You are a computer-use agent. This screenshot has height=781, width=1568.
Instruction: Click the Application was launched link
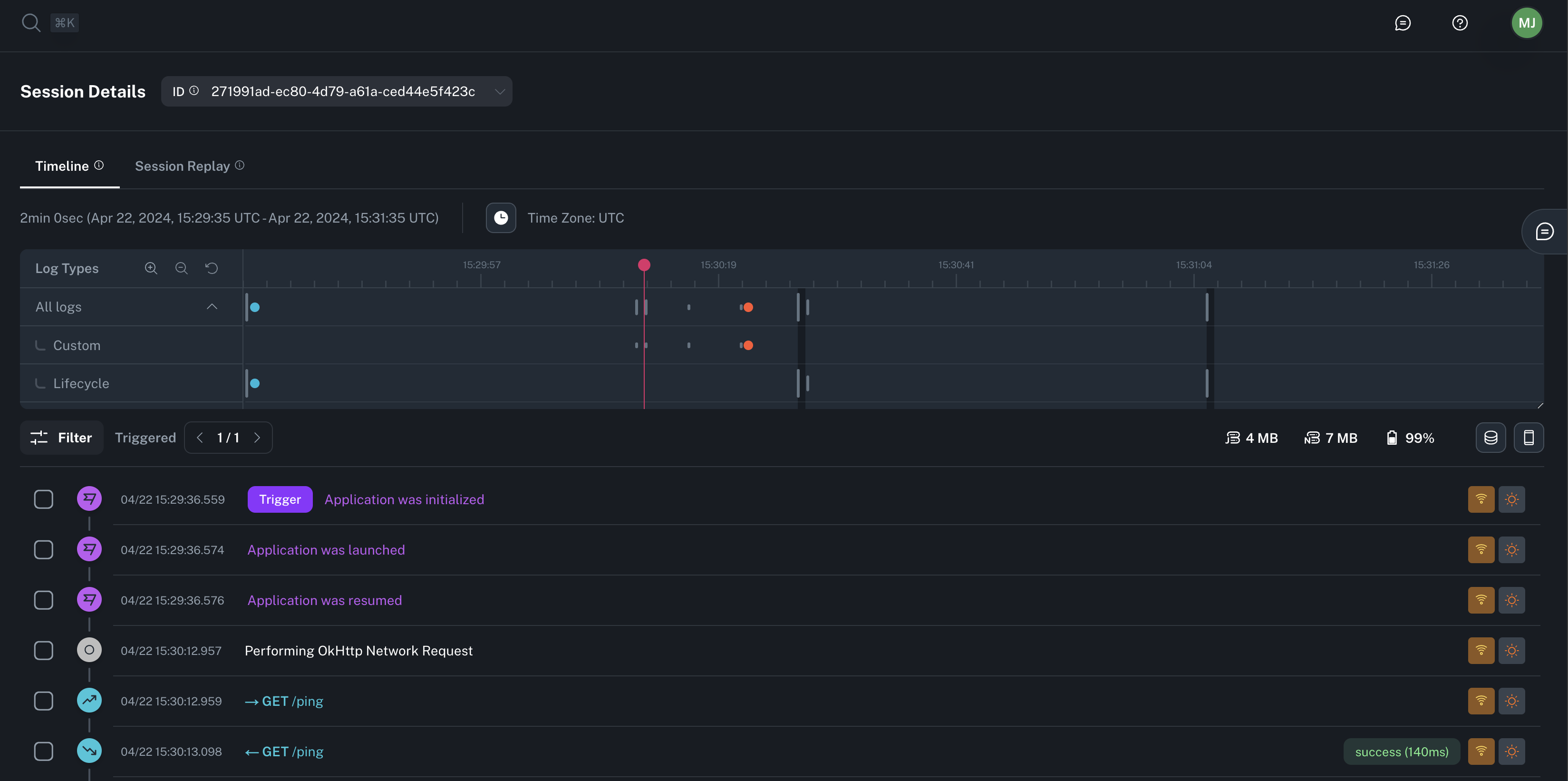[x=326, y=550]
